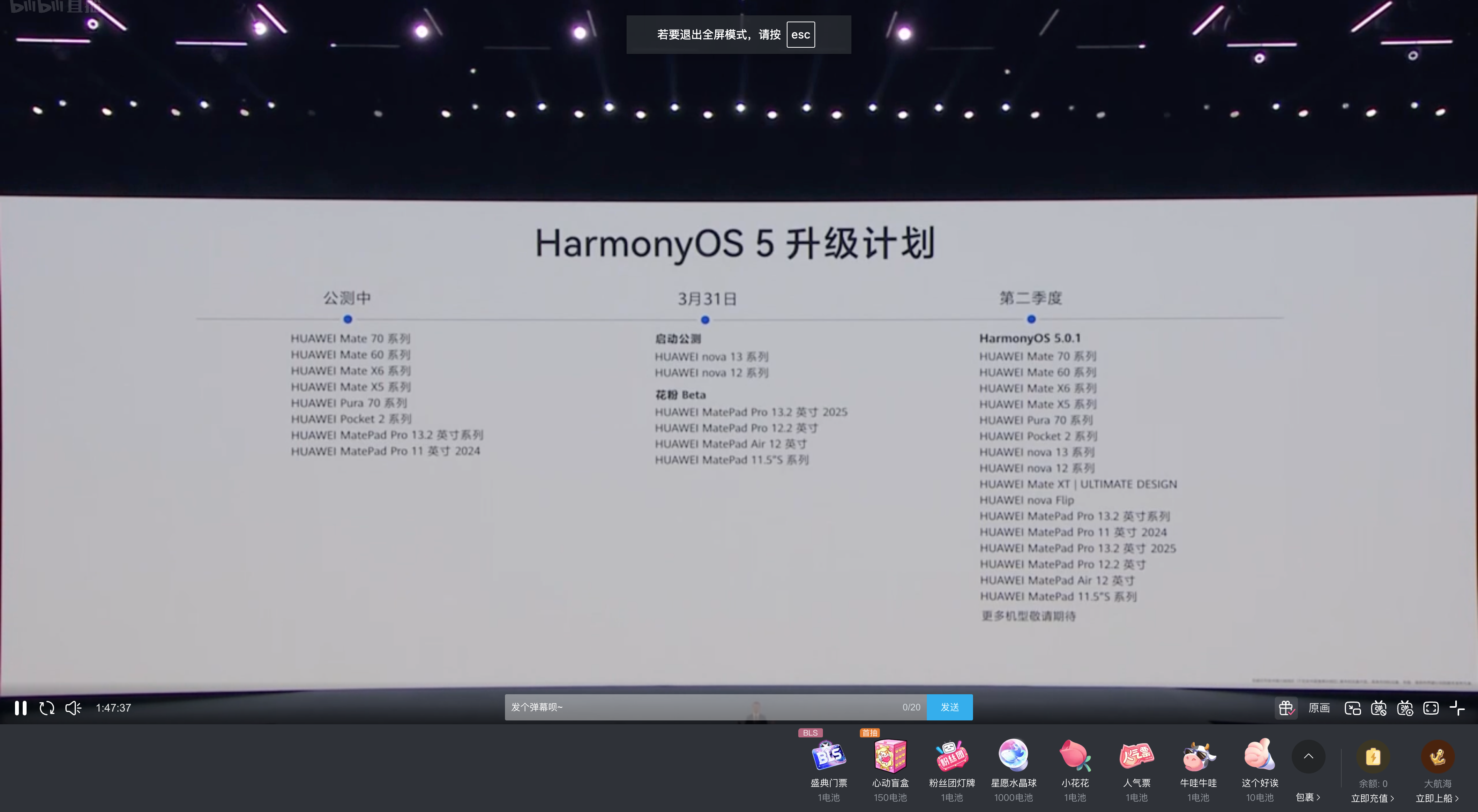The height and width of the screenshot is (812, 1478).
Task: Pause the live stream playback
Action: point(21,708)
